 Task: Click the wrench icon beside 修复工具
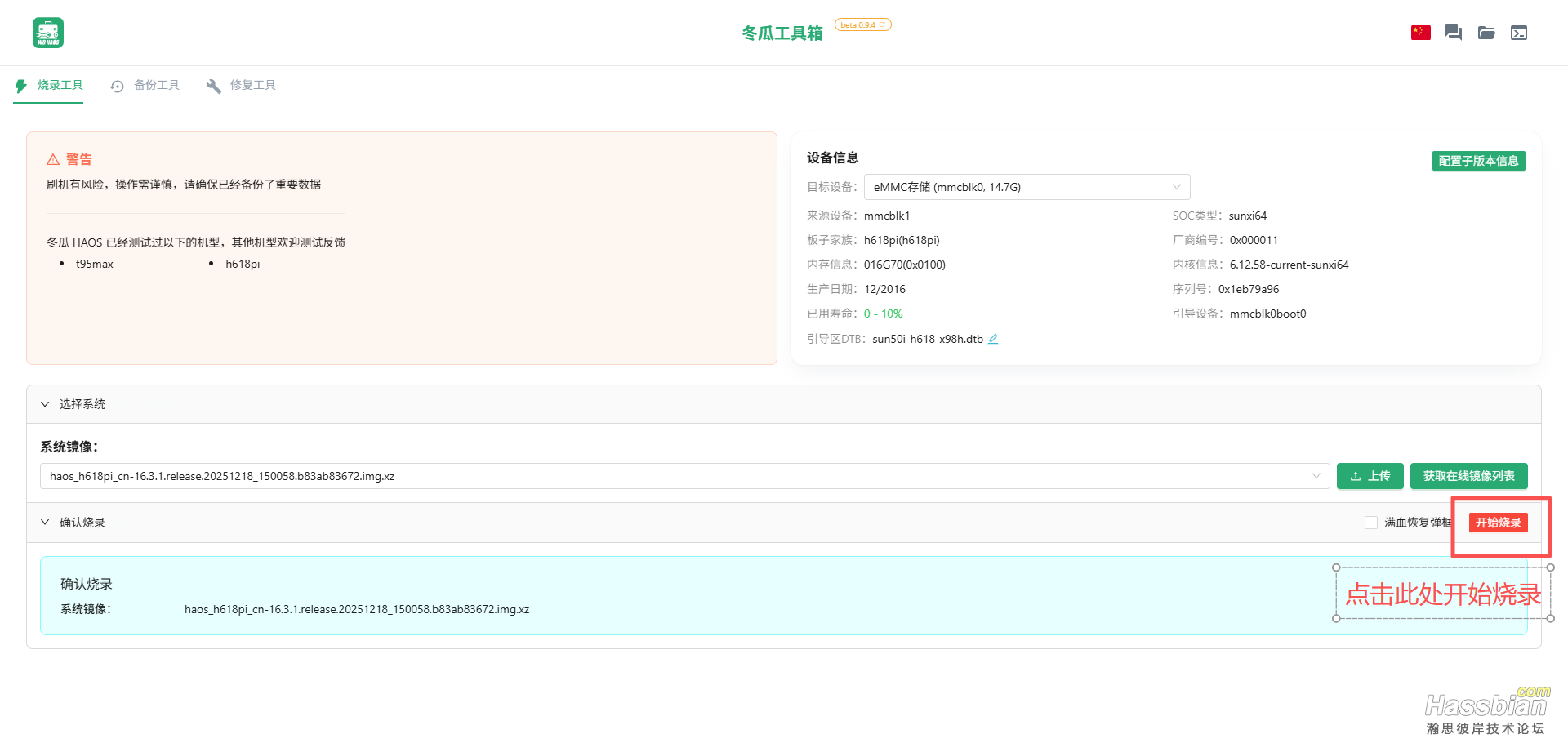tap(212, 85)
